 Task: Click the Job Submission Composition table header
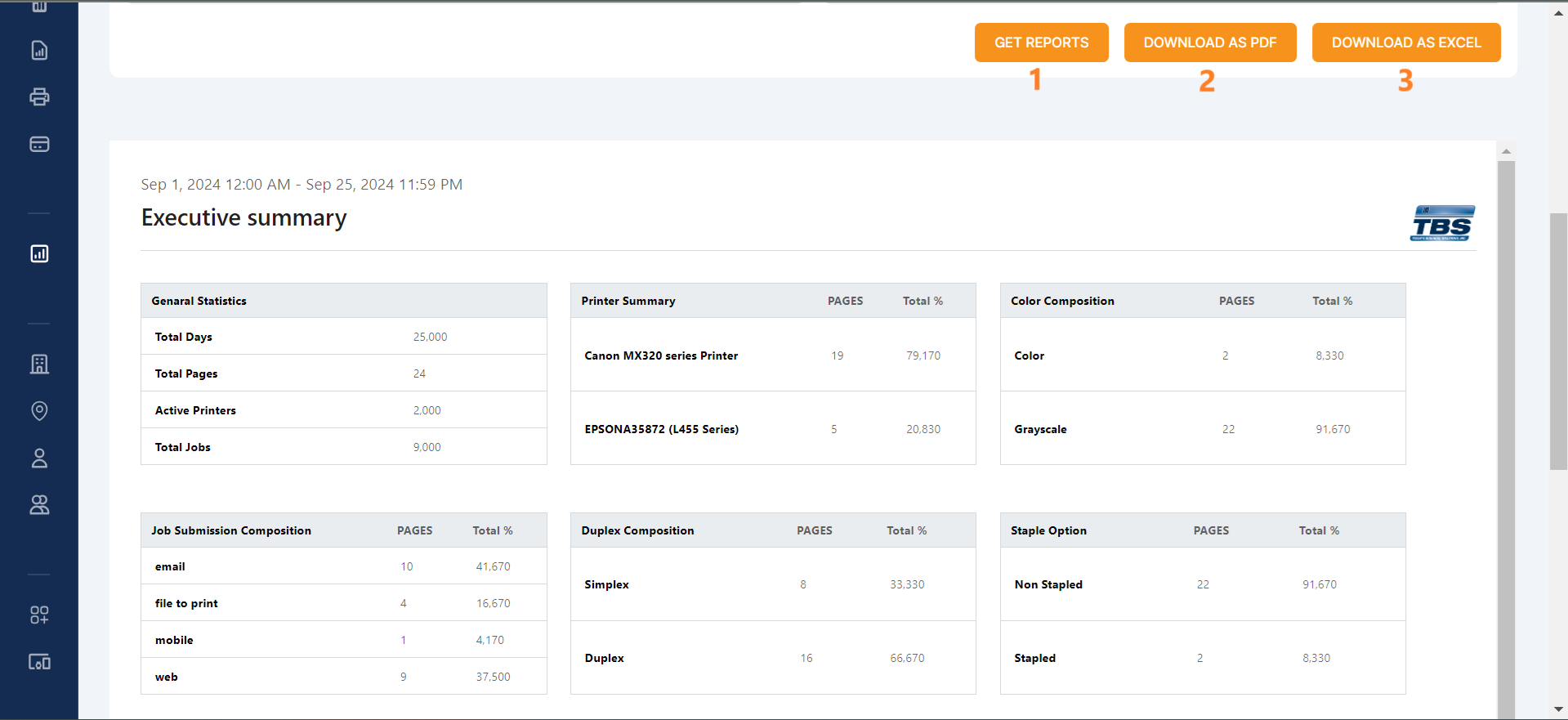(231, 530)
